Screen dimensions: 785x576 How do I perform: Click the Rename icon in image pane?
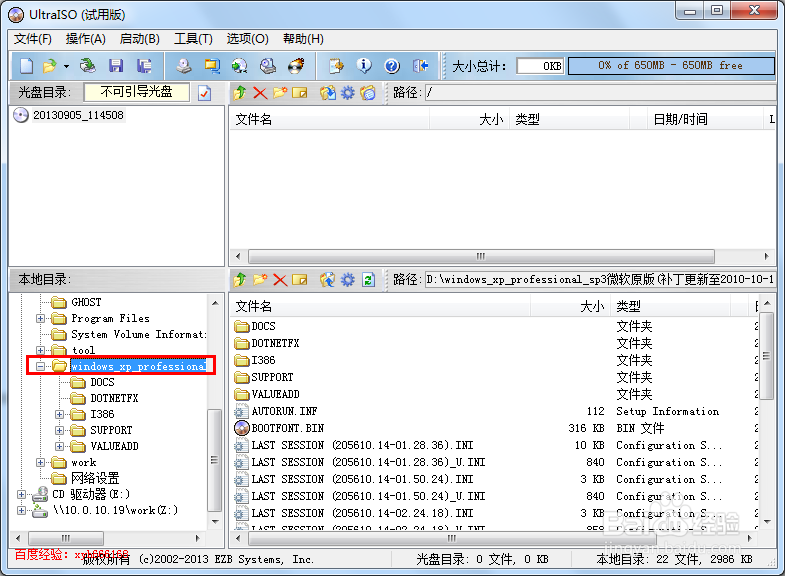click(x=299, y=93)
